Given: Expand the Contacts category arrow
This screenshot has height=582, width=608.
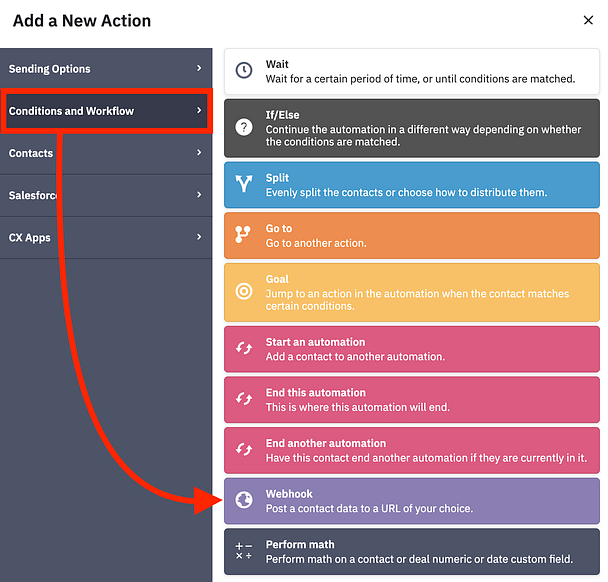Looking at the screenshot, I should pyautogui.click(x=199, y=153).
